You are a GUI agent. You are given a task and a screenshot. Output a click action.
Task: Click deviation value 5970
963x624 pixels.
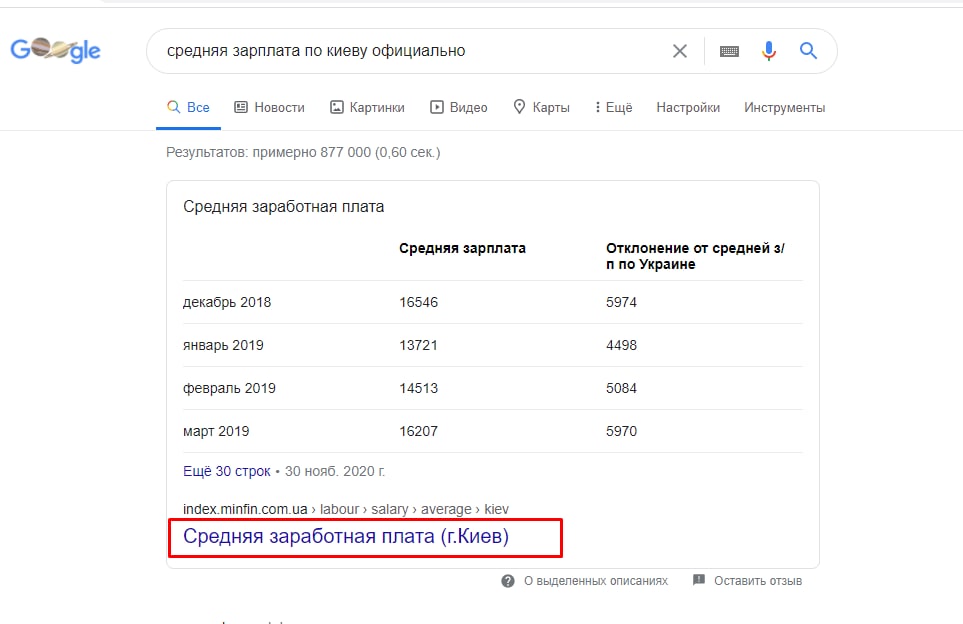[622, 431]
